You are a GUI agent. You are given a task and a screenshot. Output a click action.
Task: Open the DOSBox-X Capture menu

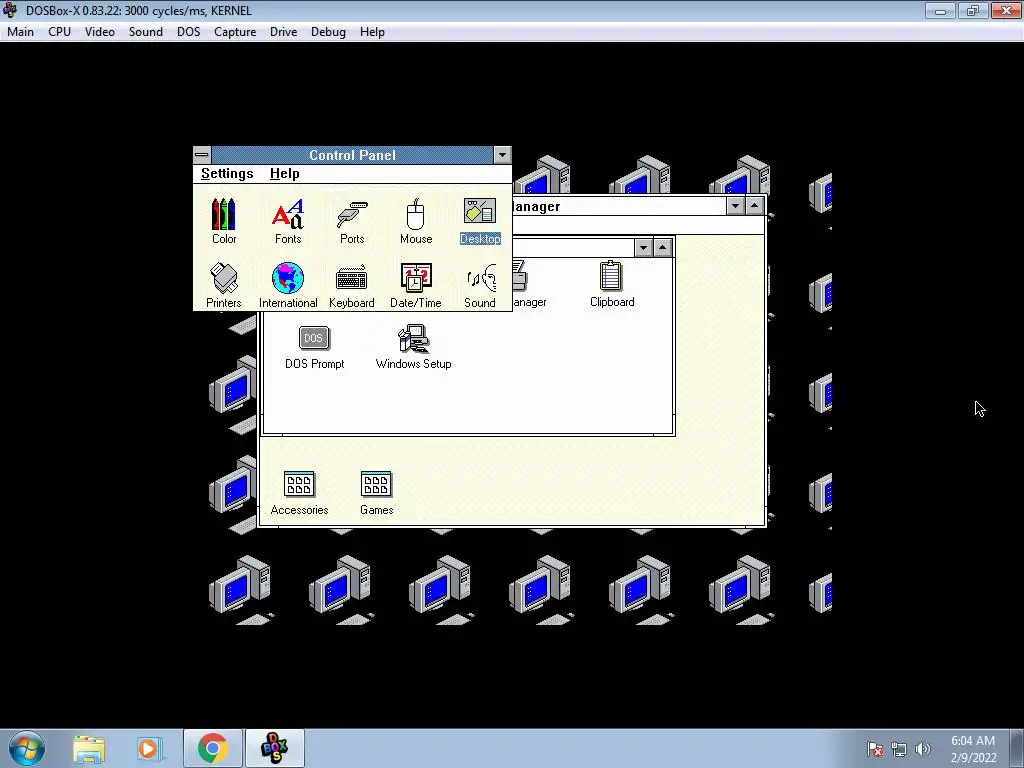click(x=235, y=32)
